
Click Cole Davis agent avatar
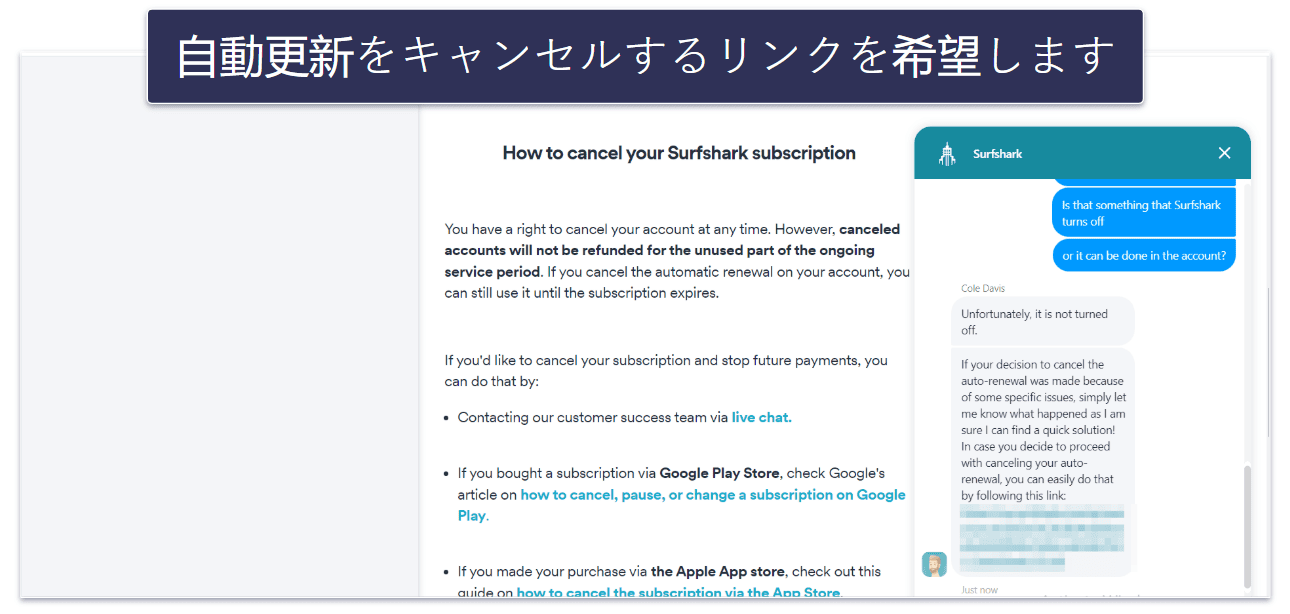[934, 564]
